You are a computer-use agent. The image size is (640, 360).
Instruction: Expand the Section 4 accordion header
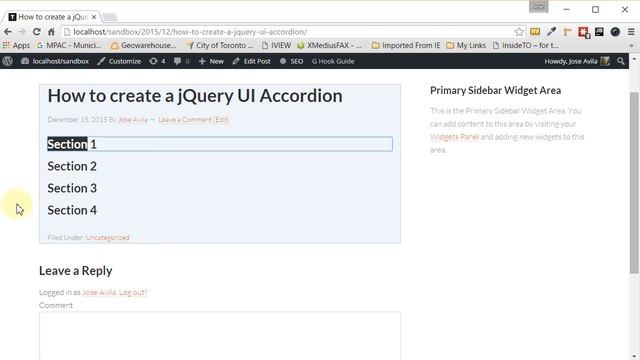point(220,210)
